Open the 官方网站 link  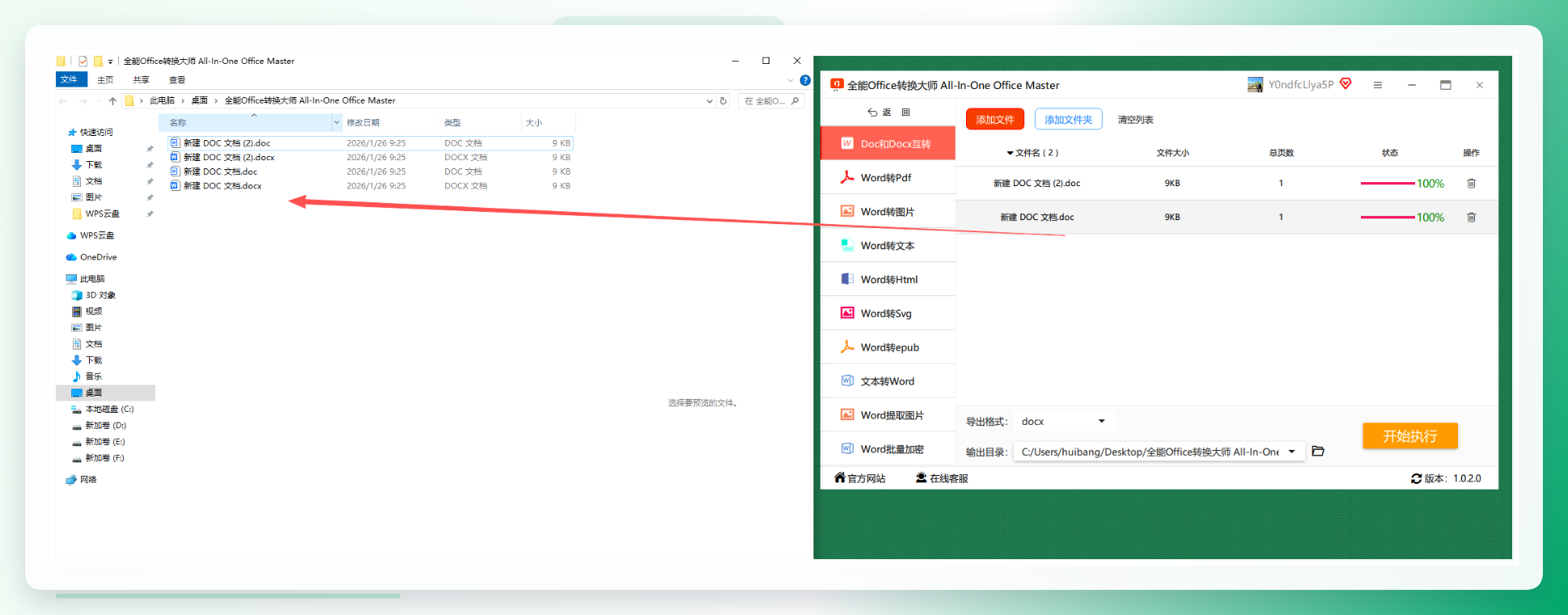pos(860,478)
